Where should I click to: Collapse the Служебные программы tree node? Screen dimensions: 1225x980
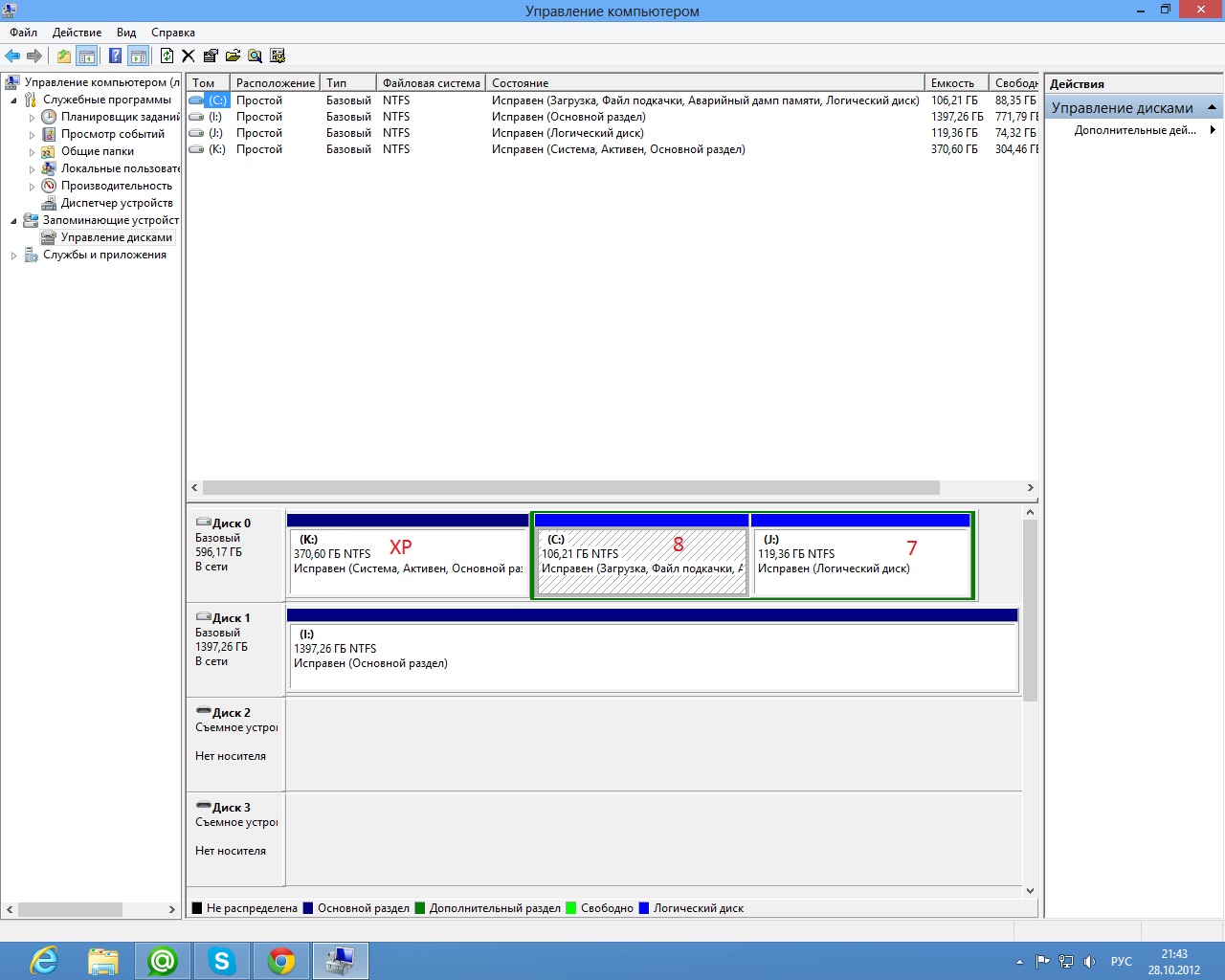coord(13,100)
